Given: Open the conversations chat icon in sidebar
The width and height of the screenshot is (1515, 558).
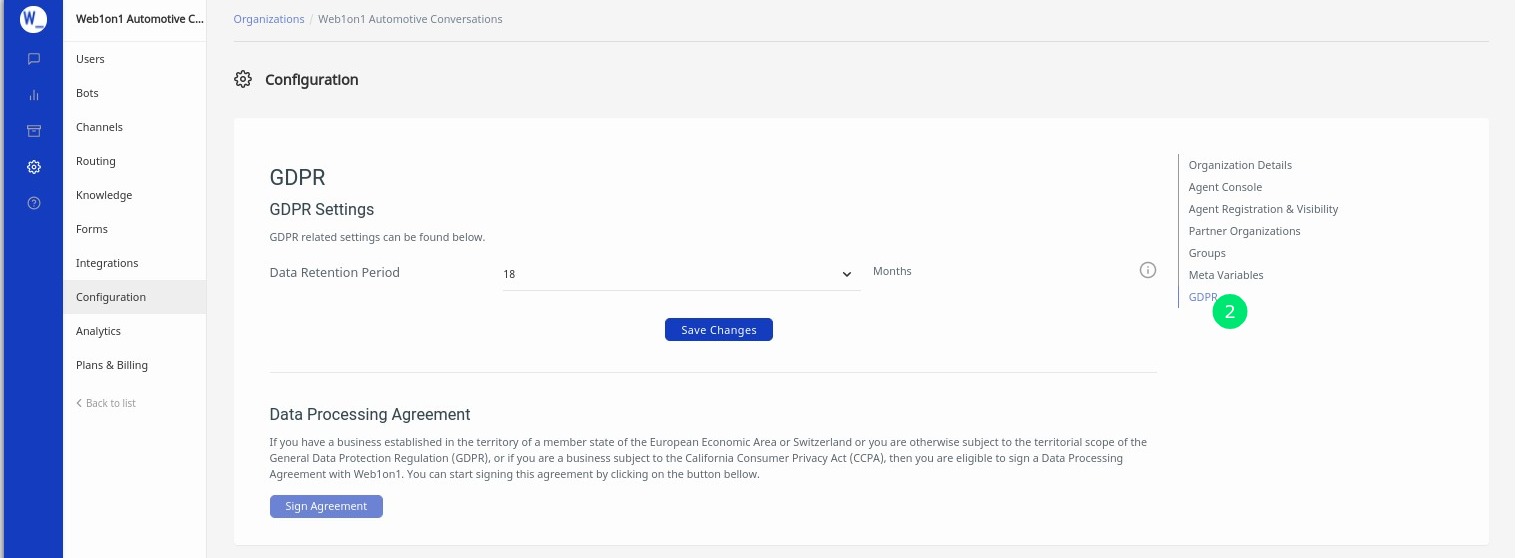Looking at the screenshot, I should pyautogui.click(x=33, y=59).
